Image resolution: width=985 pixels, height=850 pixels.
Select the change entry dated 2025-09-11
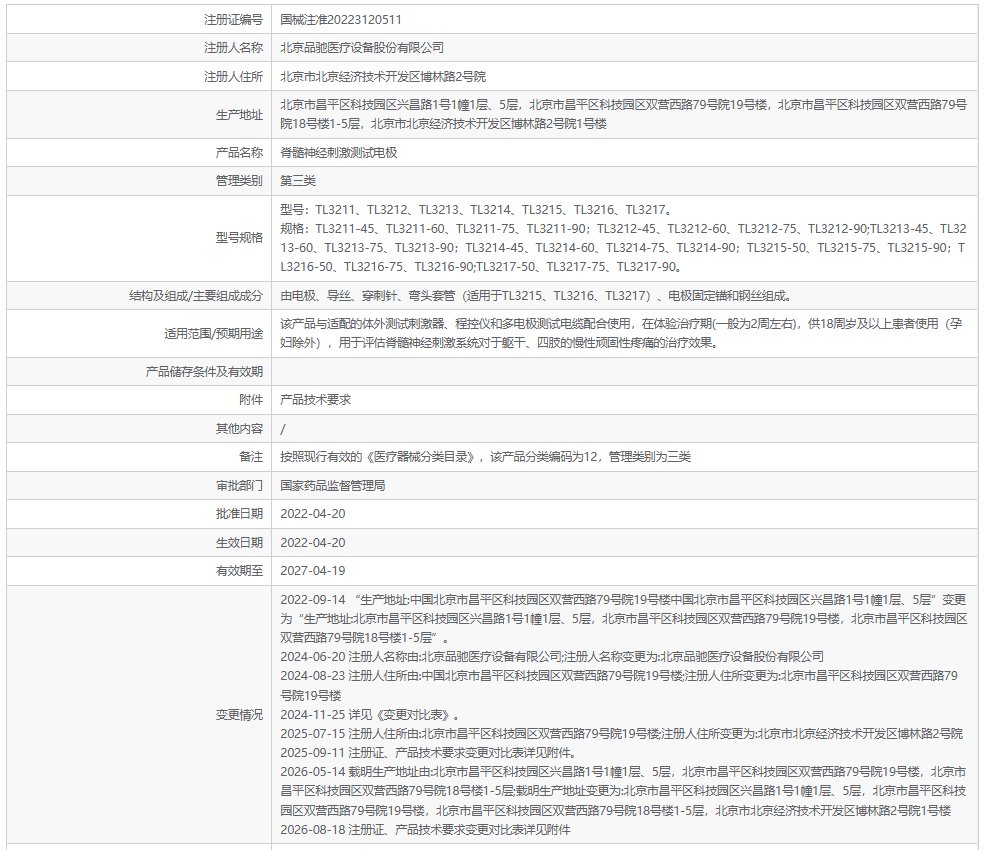tap(428, 753)
